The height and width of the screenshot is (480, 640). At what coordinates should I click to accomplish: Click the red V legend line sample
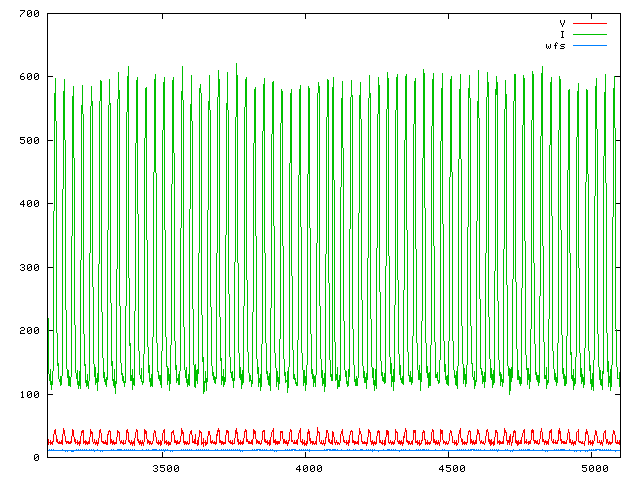point(590,22)
